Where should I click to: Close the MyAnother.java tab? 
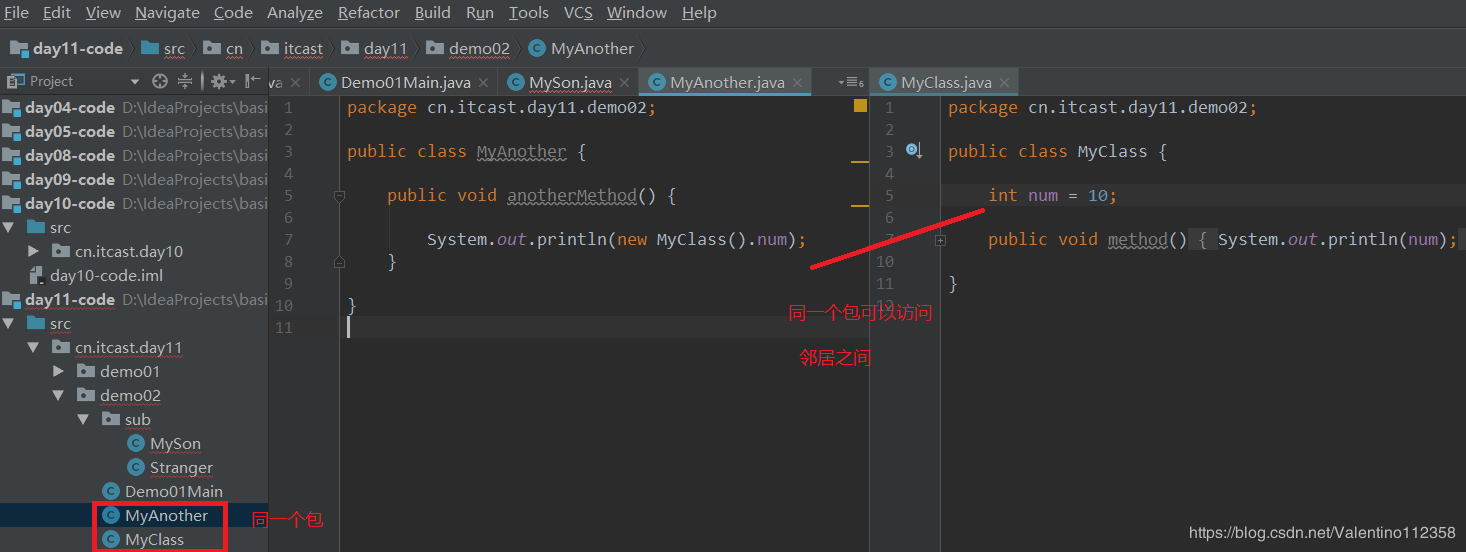click(x=797, y=83)
